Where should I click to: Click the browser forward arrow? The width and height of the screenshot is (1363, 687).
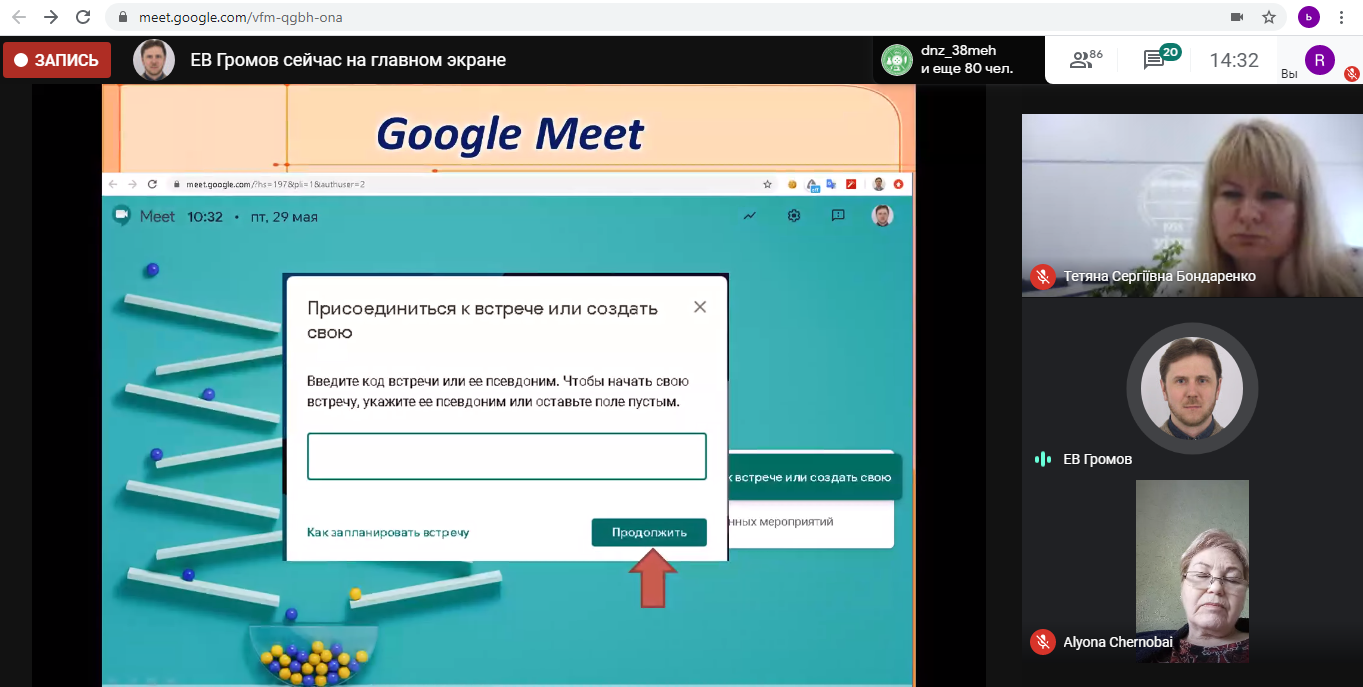(x=51, y=17)
